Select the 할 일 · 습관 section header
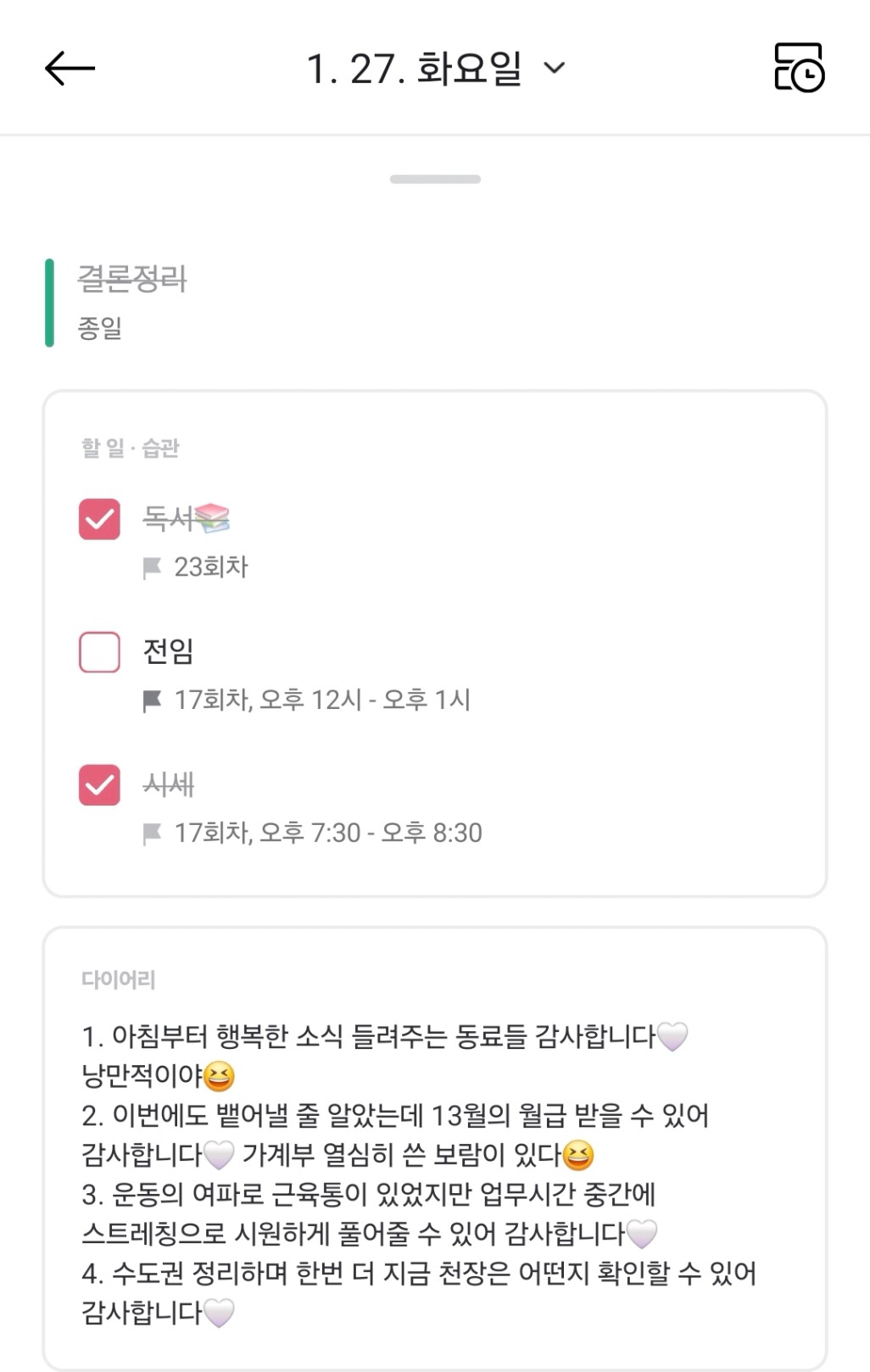Screen dimensions: 870x1372 [131, 448]
